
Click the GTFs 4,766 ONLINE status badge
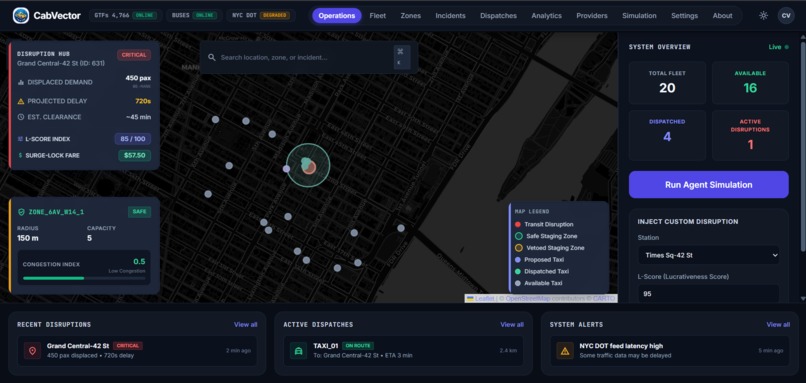click(x=126, y=15)
